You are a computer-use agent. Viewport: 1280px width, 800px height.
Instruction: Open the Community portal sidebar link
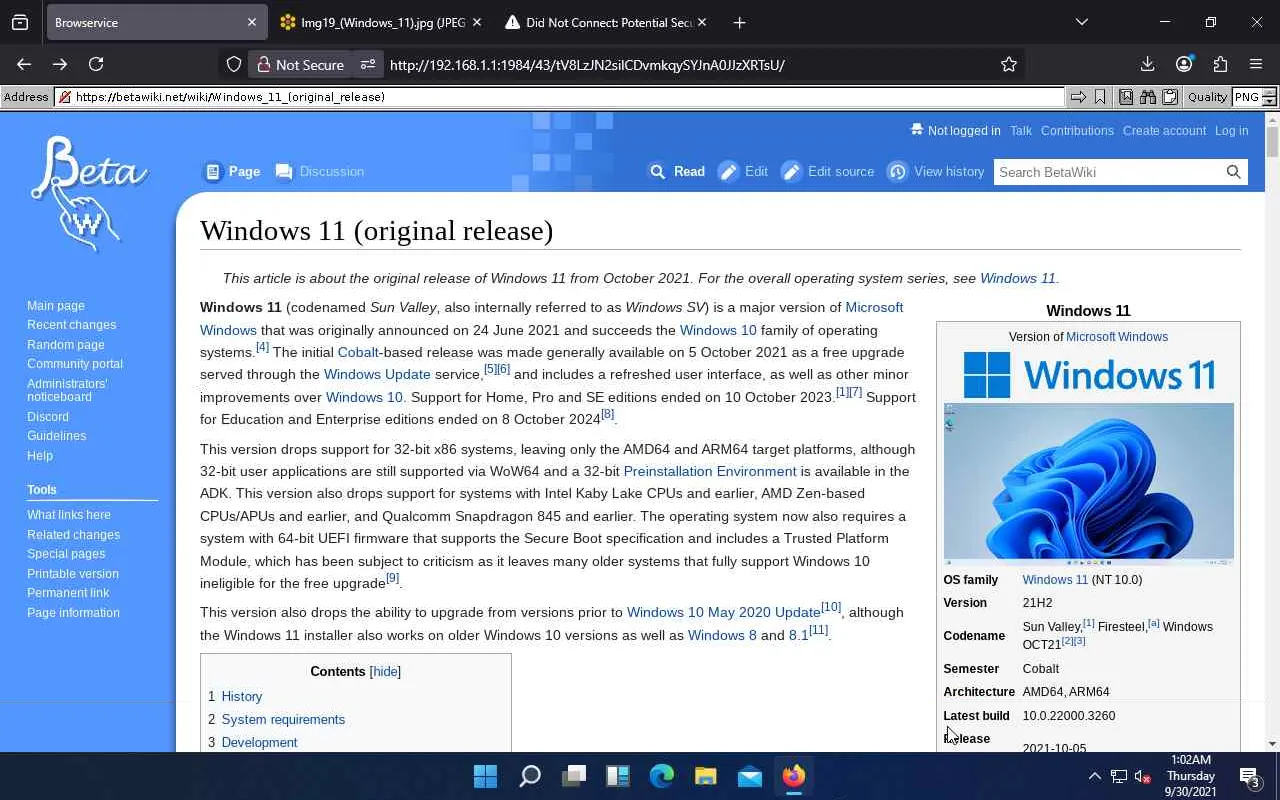75,364
